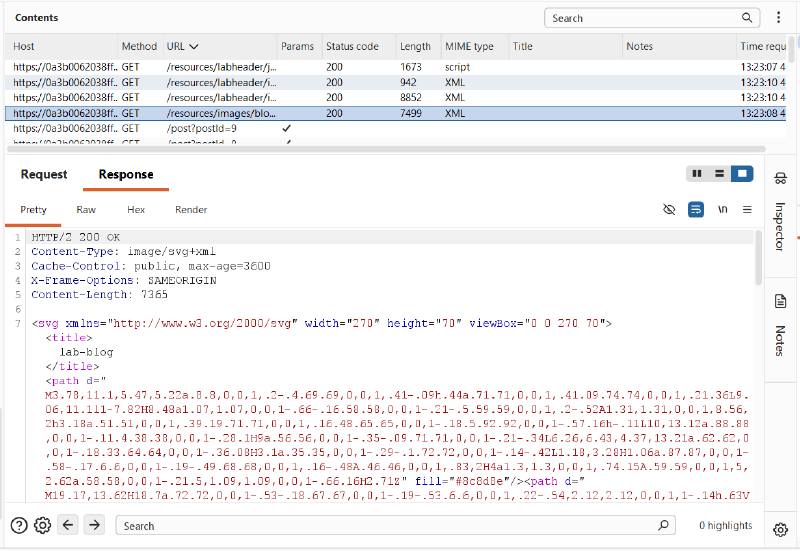
Task: Go to previous search match arrow
Action: [x=68, y=524]
